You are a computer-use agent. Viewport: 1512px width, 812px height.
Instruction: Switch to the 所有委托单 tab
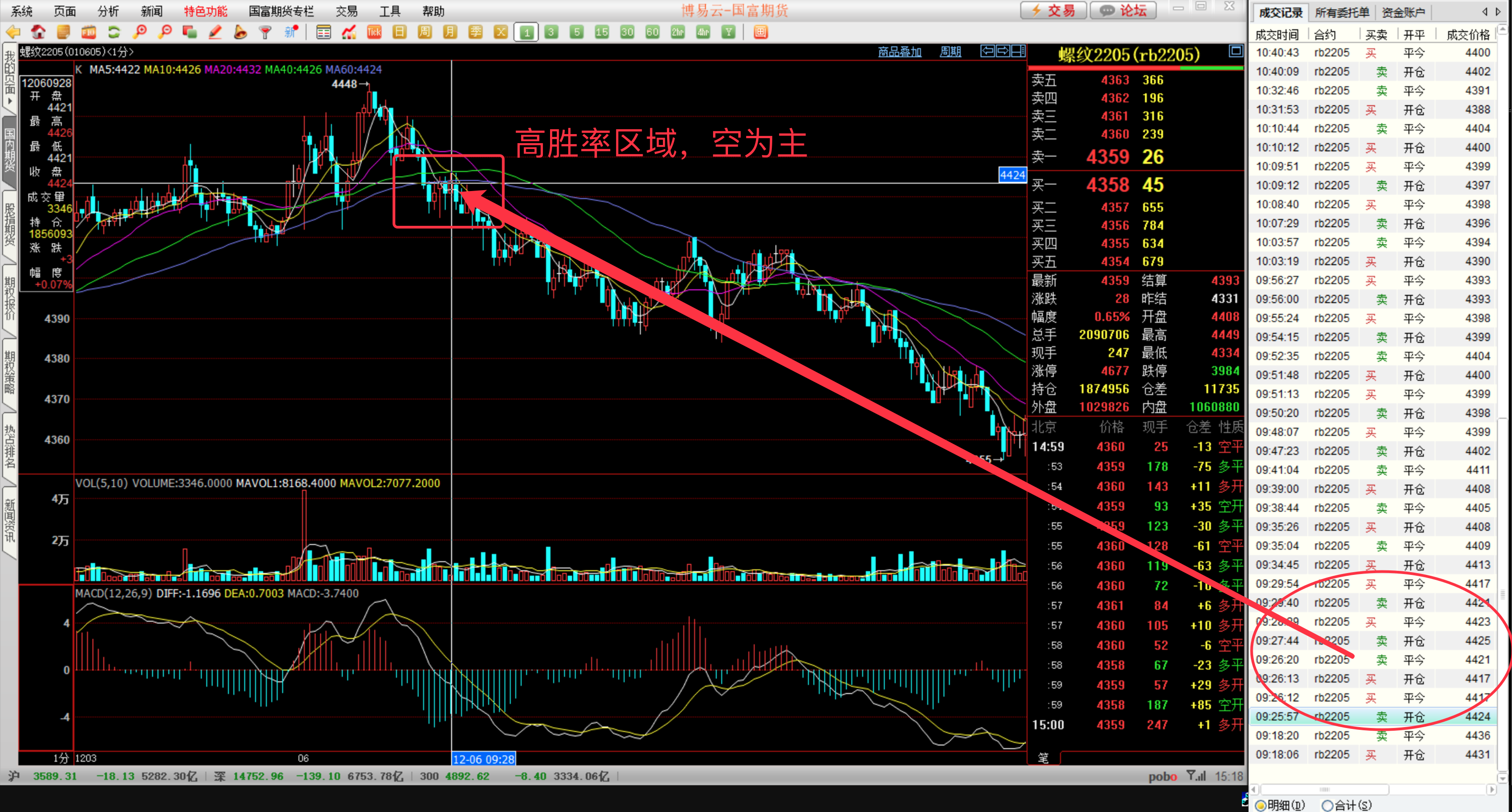1341,12
